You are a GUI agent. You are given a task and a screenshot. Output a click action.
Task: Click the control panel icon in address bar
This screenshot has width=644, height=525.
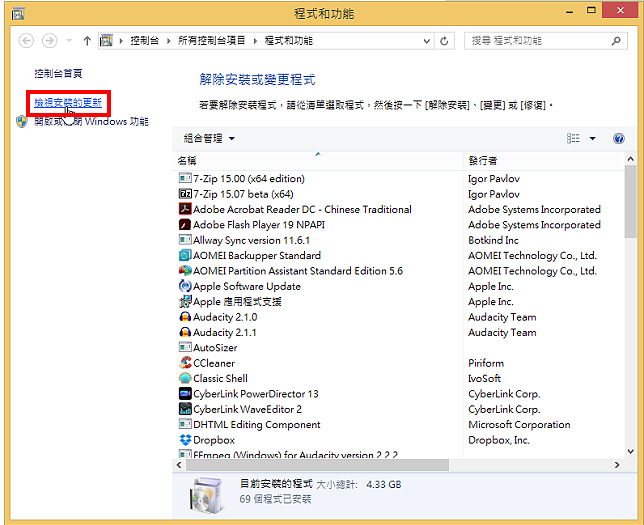click(106, 41)
